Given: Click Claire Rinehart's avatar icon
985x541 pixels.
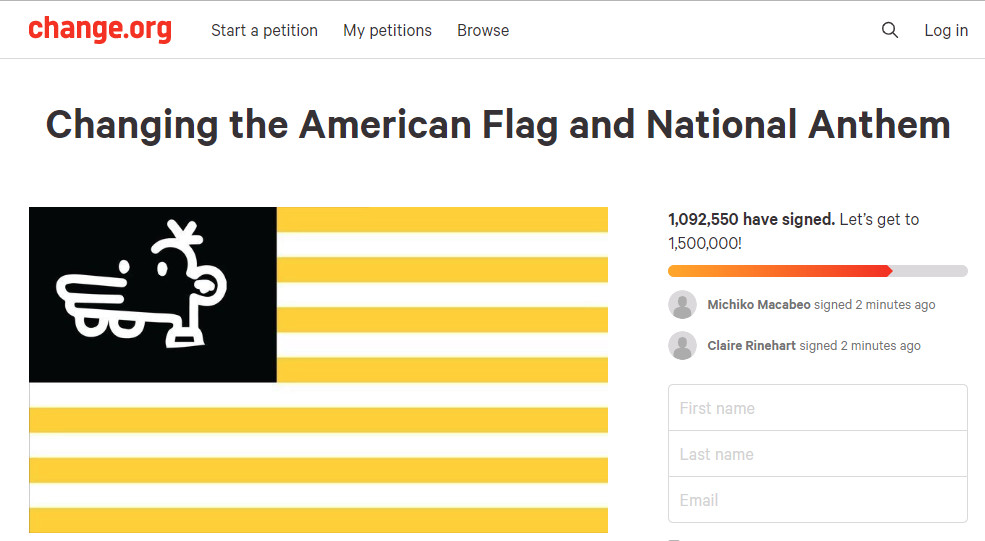Looking at the screenshot, I should point(683,346).
